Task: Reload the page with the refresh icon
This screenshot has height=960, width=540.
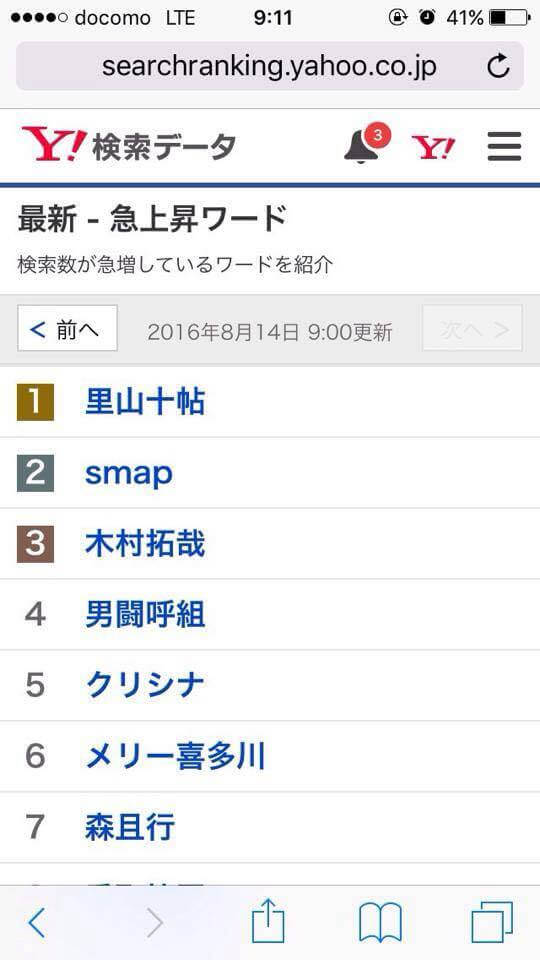Action: click(498, 66)
